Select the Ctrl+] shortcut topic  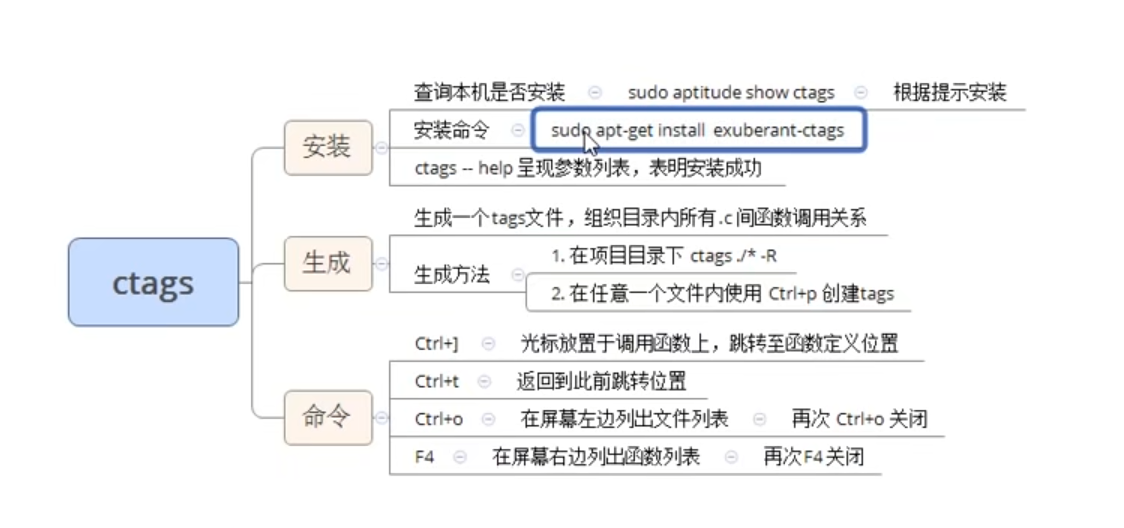point(436,344)
